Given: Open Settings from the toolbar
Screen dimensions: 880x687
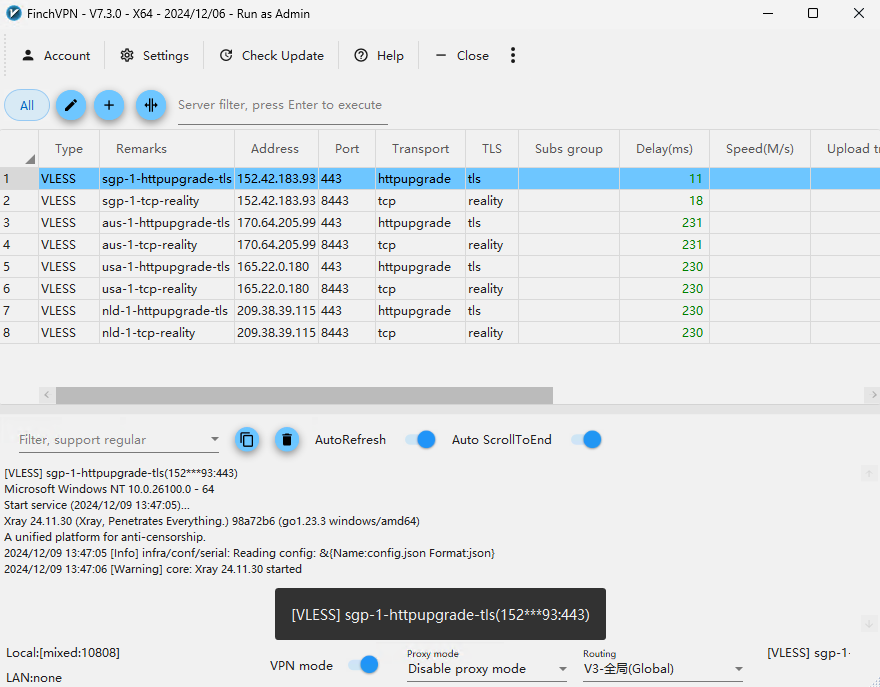Looking at the screenshot, I should pyautogui.click(x=154, y=56).
